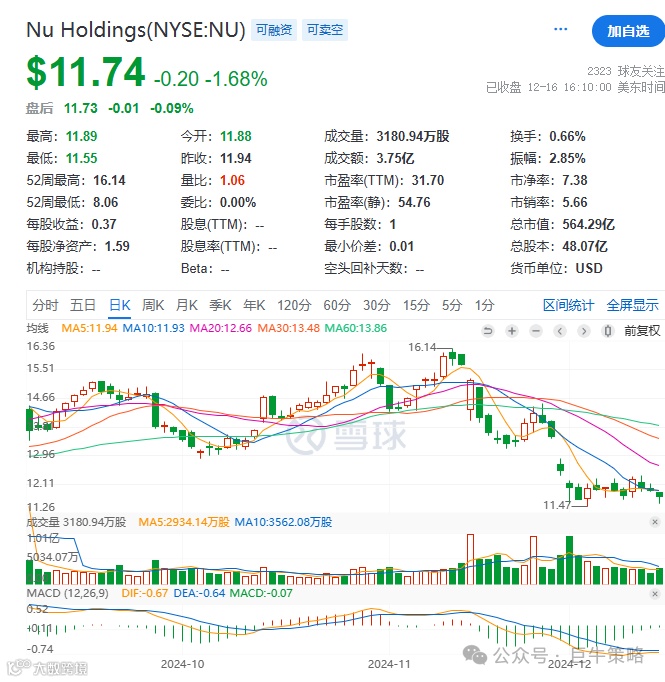
Task: Click the 52周最高 16.14 value
Action: click(x=109, y=181)
